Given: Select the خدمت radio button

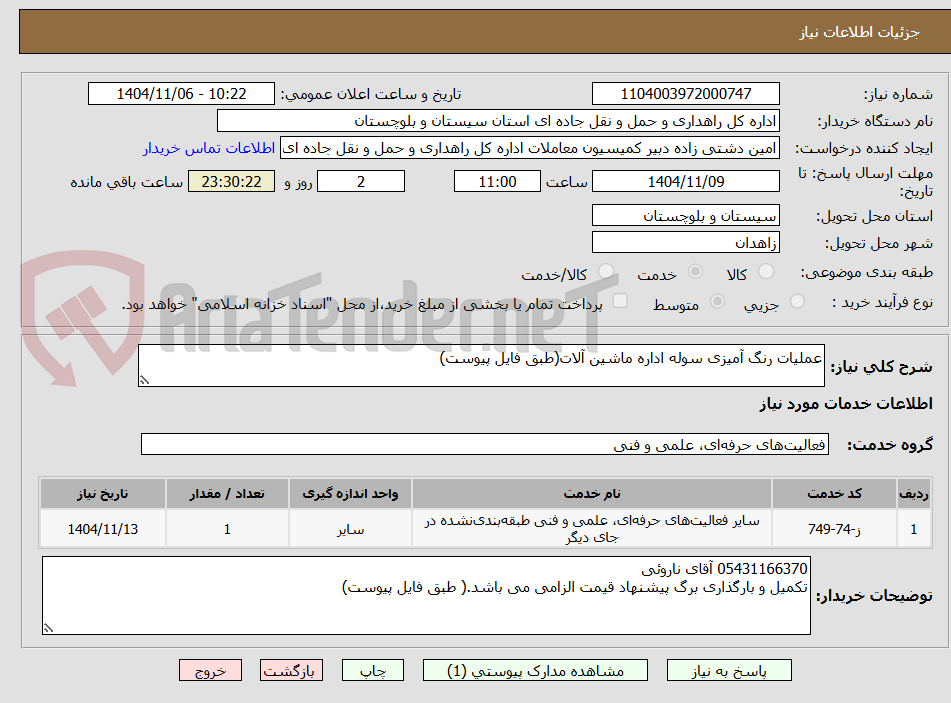Looking at the screenshot, I should tap(695, 271).
